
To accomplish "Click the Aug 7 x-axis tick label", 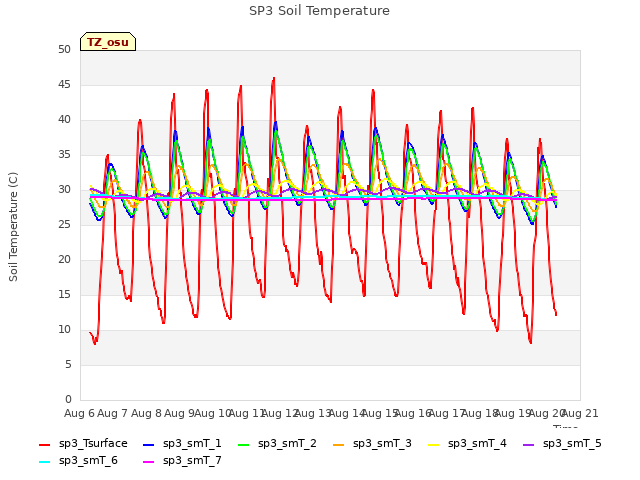I will tap(112, 413).
